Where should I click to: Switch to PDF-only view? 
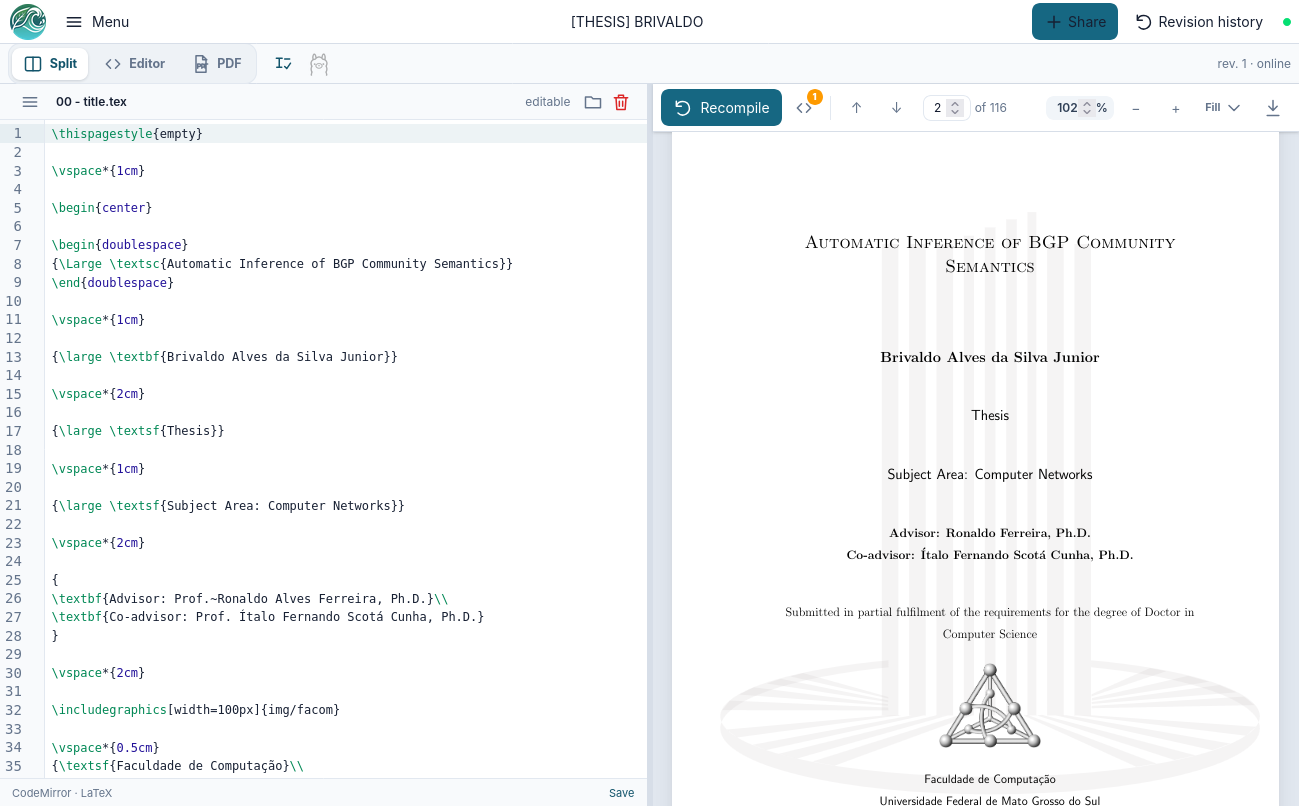[x=218, y=63]
